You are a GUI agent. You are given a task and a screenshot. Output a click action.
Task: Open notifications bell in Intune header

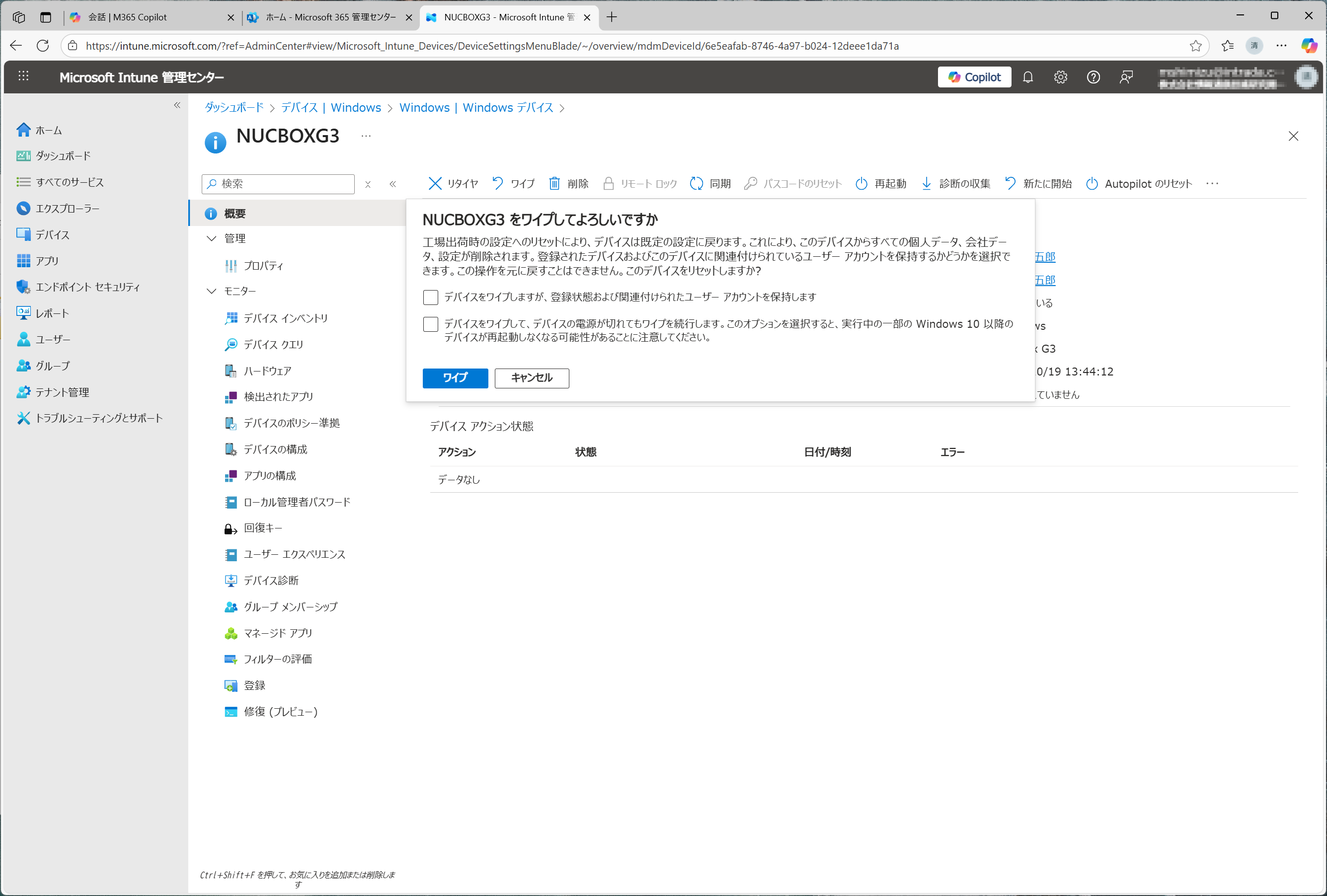pyautogui.click(x=1027, y=77)
